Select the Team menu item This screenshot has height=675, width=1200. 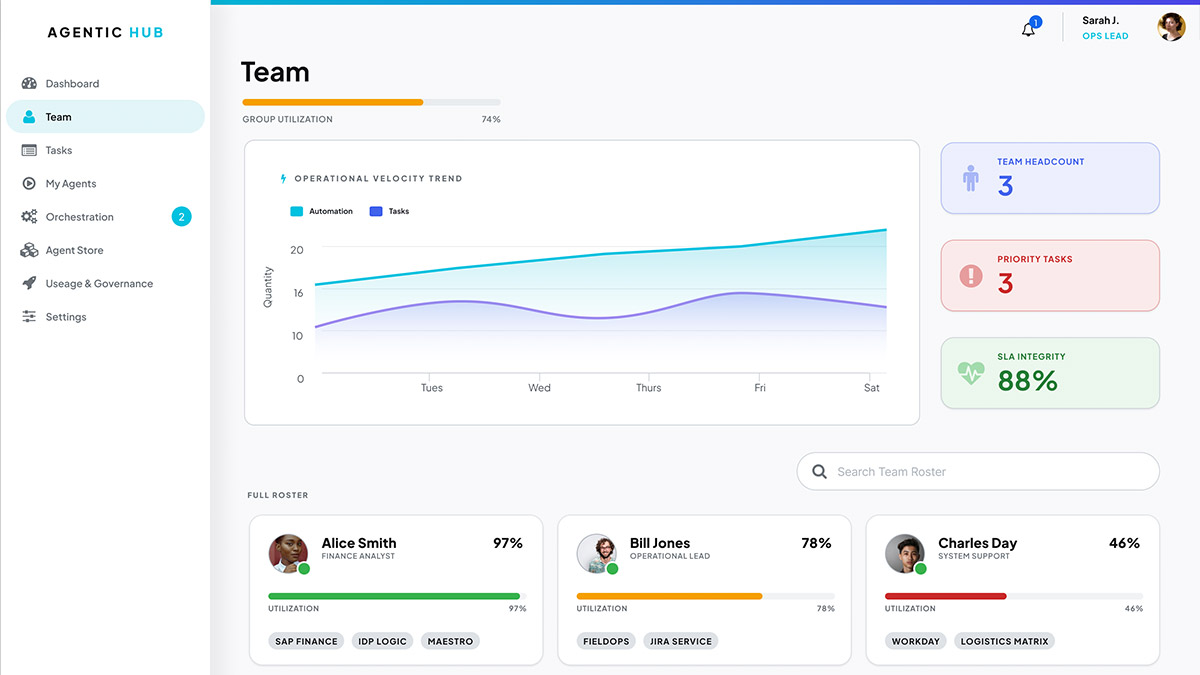[105, 117]
